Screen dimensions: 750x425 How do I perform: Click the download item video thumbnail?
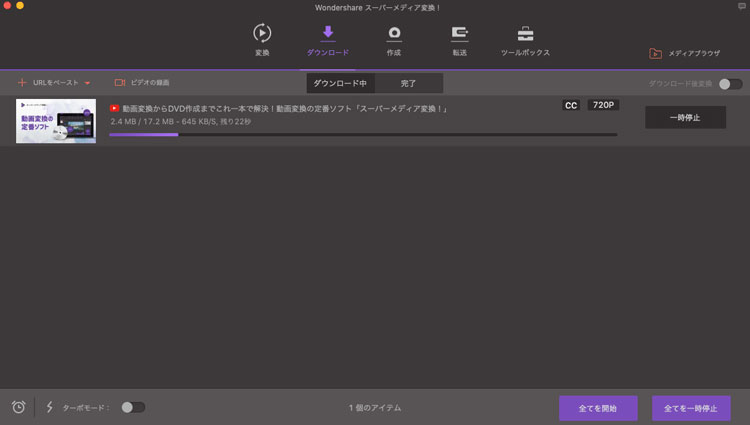click(56, 121)
